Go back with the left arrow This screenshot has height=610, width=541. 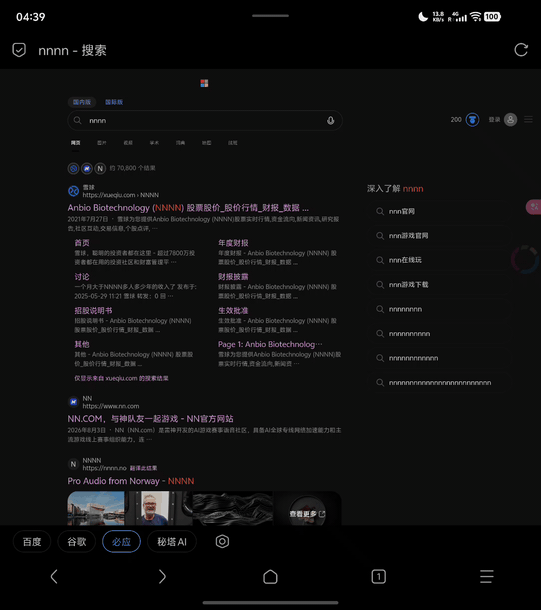pos(54,577)
